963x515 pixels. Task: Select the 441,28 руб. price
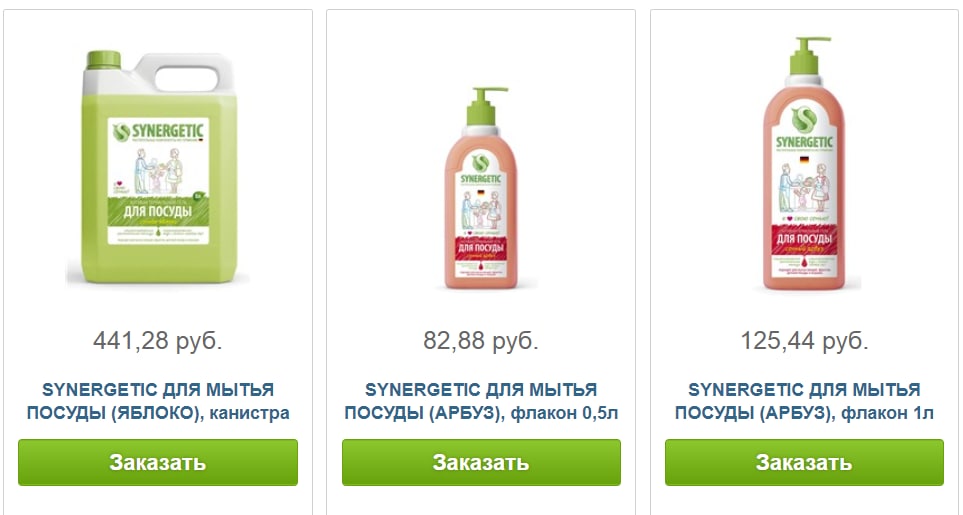click(158, 341)
